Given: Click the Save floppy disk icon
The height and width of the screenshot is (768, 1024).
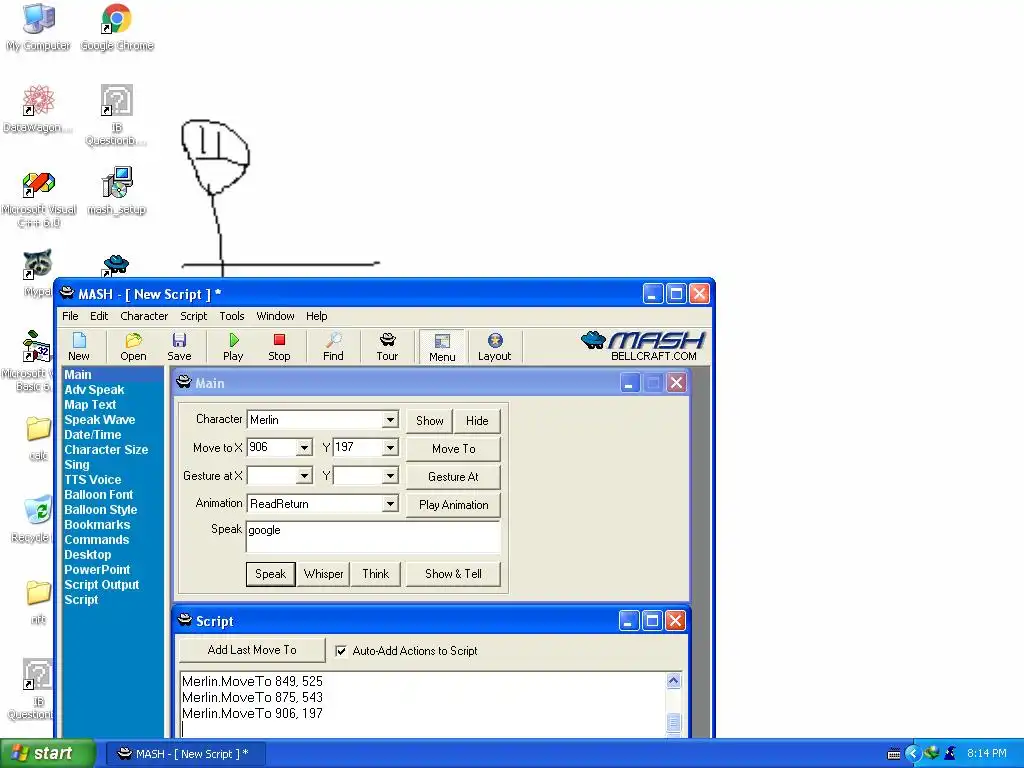Looking at the screenshot, I should pos(179,346).
